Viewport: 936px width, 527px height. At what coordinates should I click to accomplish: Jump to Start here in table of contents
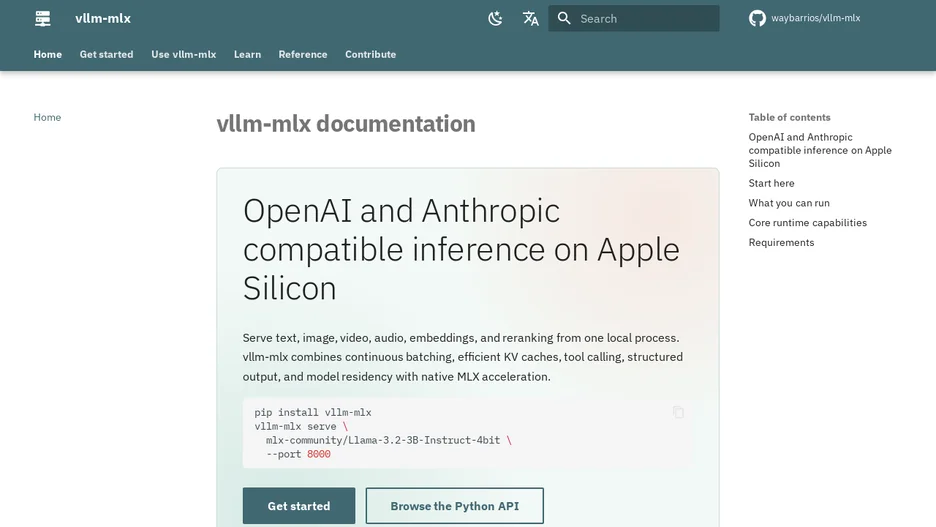point(771,183)
